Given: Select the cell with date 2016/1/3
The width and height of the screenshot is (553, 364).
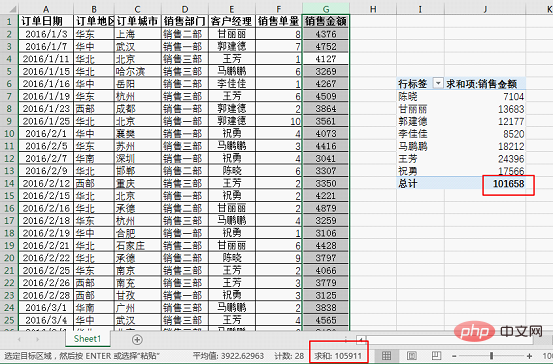Looking at the screenshot, I should 46,34.
